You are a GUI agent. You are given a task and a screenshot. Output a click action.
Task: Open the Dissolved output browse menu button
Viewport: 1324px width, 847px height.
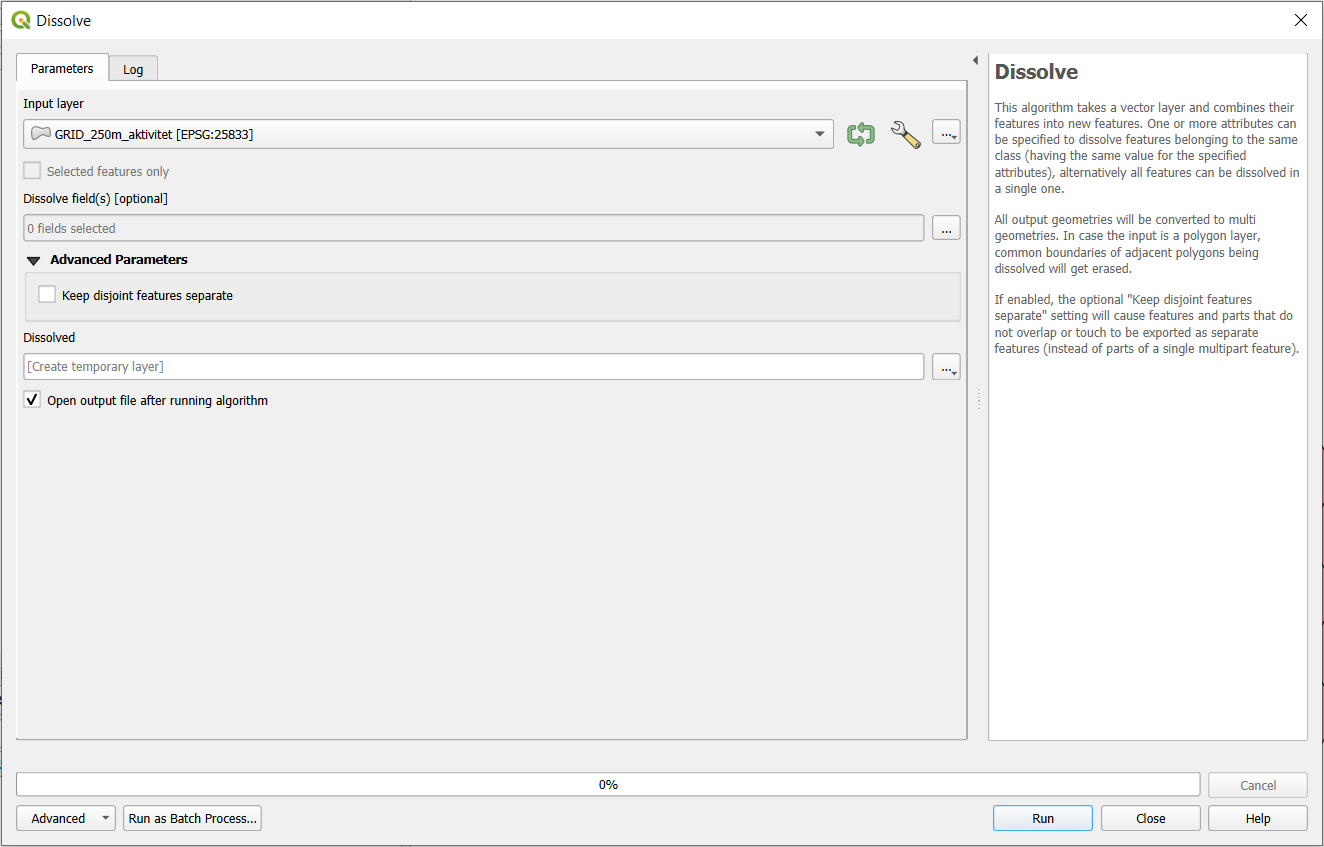pyautogui.click(x=946, y=367)
